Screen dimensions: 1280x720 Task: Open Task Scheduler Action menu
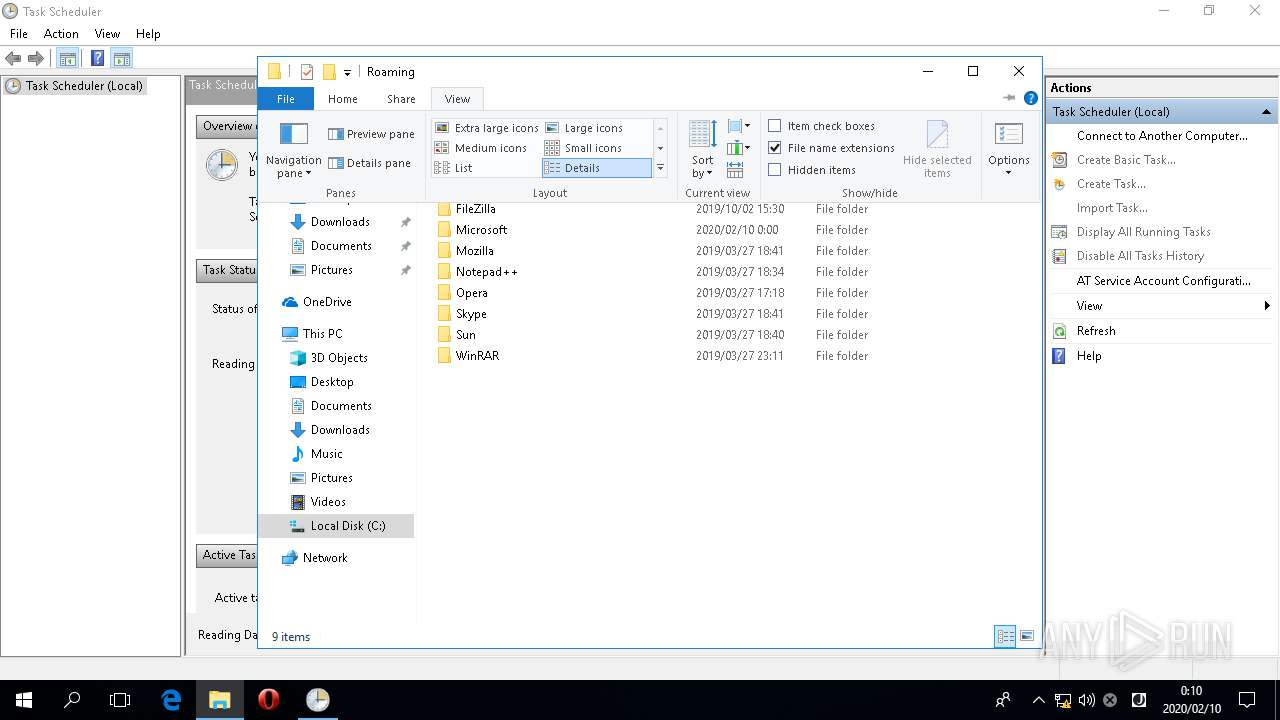[61, 34]
